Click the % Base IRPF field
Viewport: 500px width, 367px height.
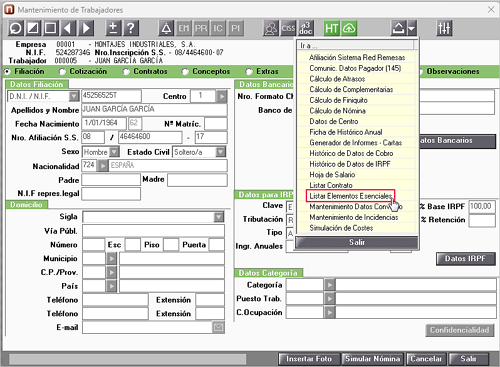click(x=482, y=207)
